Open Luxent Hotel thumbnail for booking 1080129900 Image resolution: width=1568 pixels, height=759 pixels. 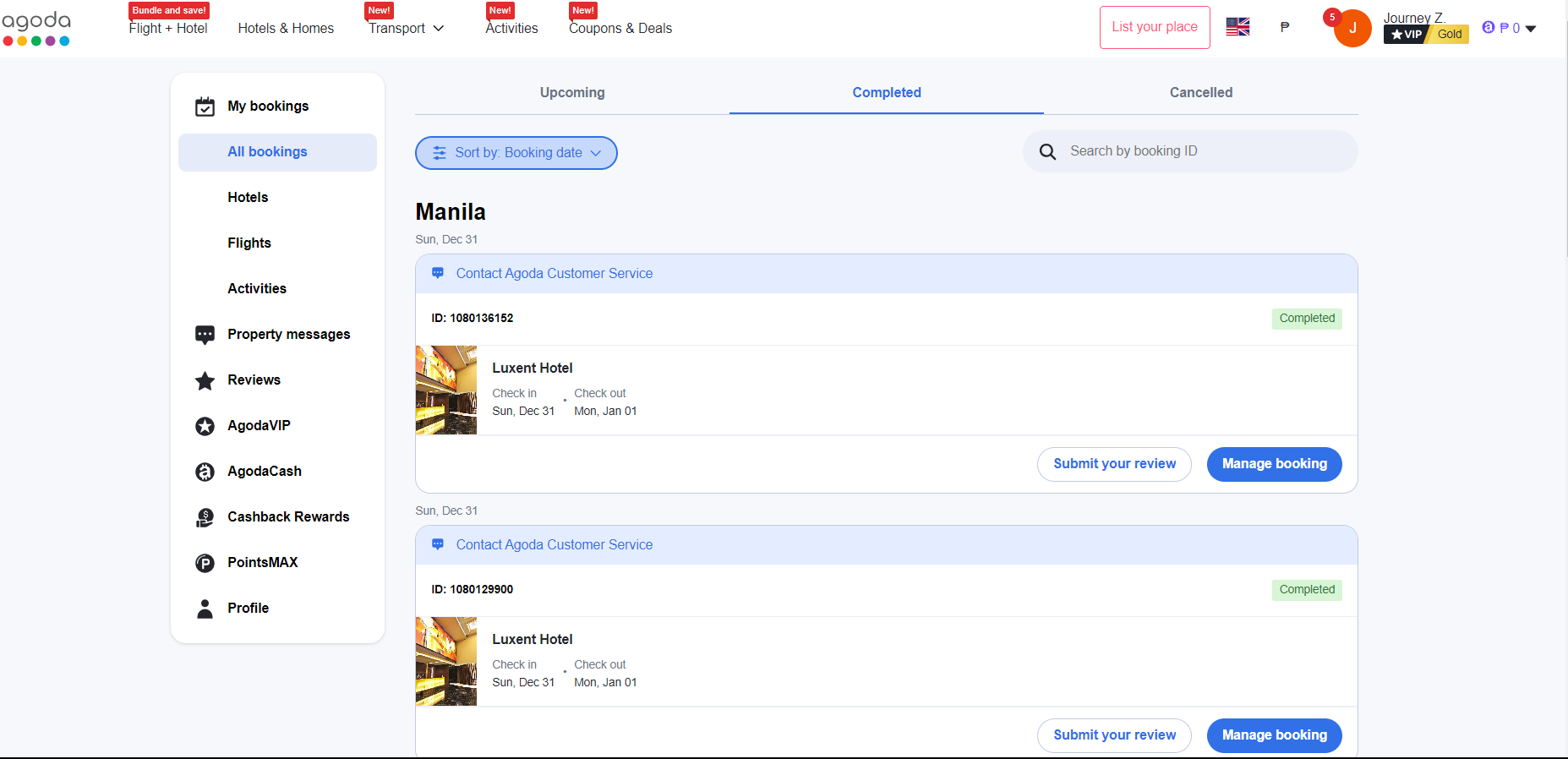(446, 661)
